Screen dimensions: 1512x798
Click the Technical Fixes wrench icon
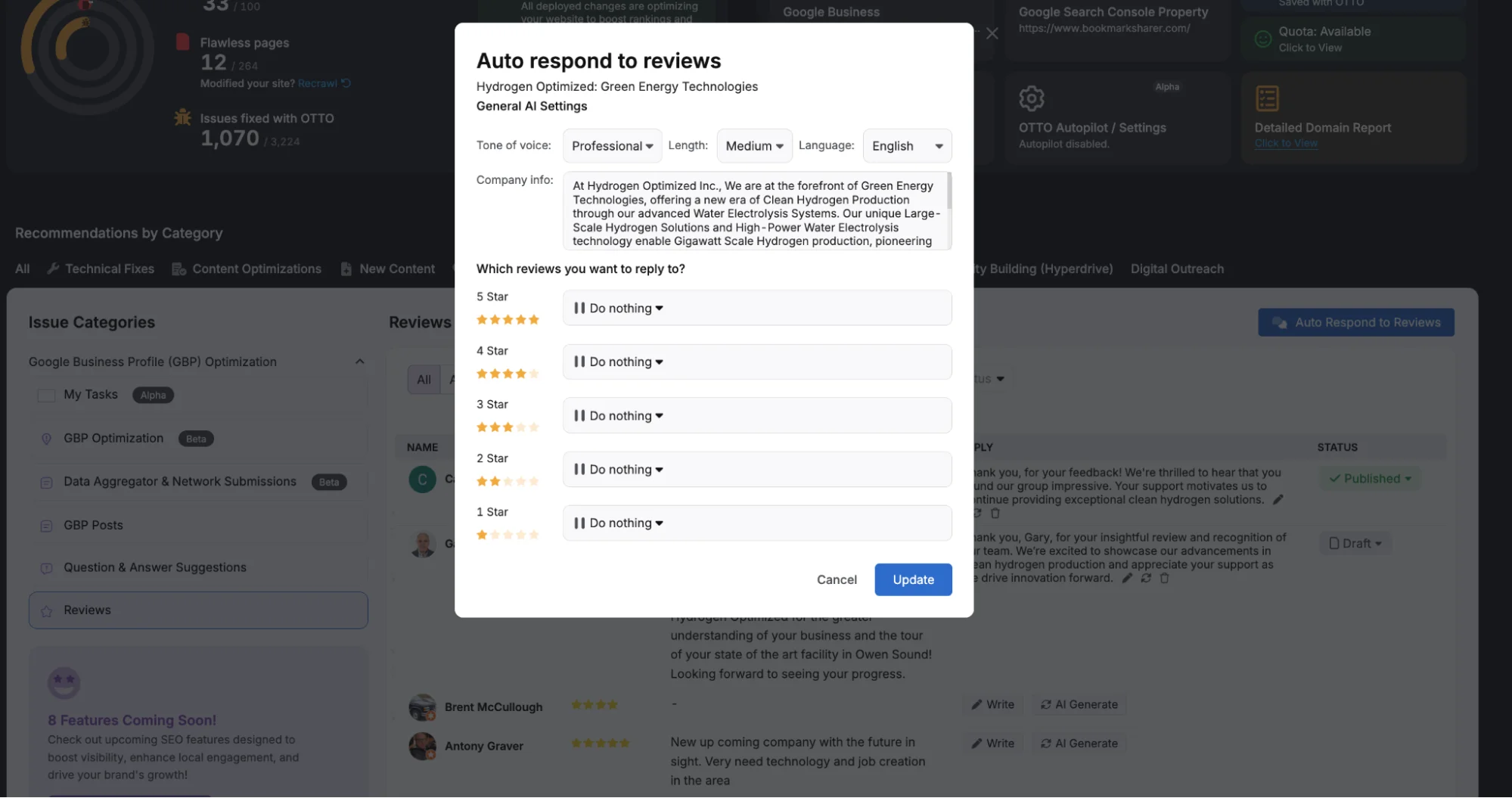(x=53, y=269)
